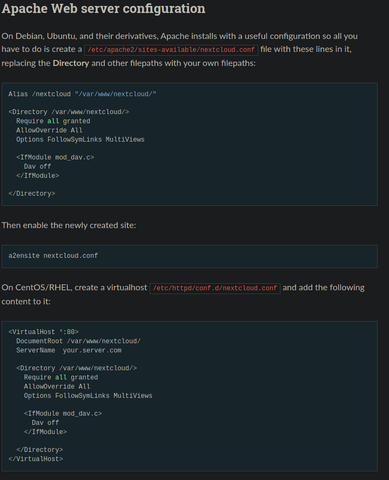Click '</Directory>' in the VirtualHost block
Viewport: 389px width, 480px height.
click(x=39, y=450)
